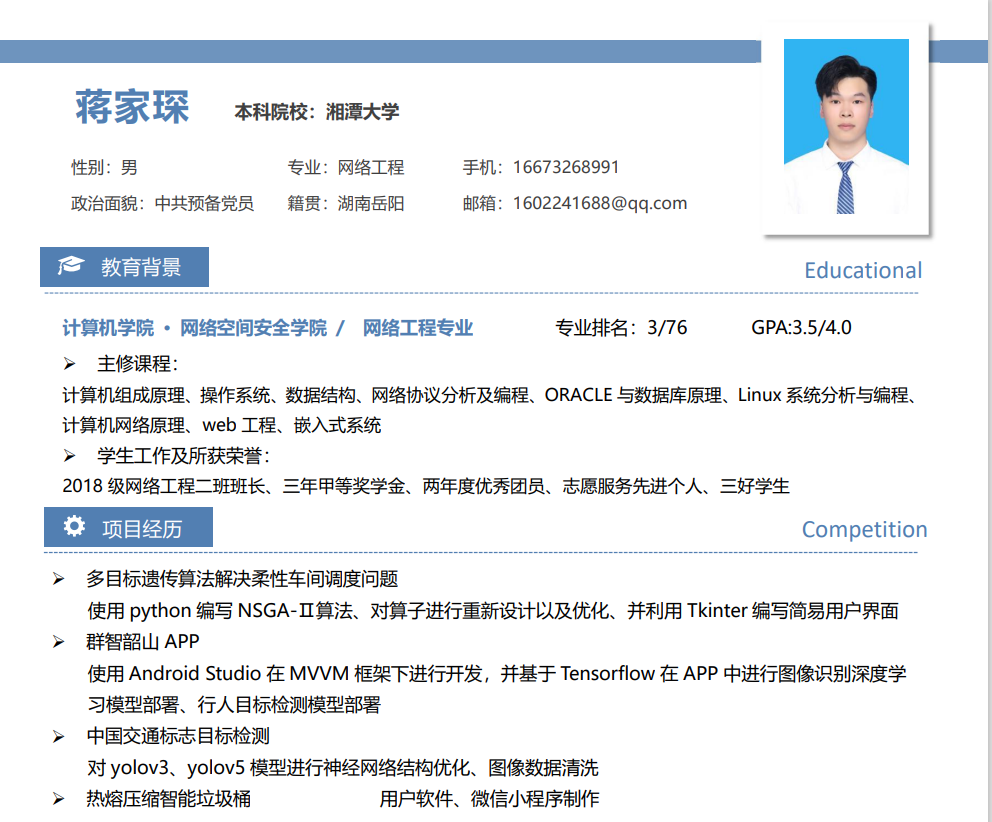The width and height of the screenshot is (992, 822).
Task: Click arrow bullet beside 多目标遗传算法 project
Action: pos(59,579)
